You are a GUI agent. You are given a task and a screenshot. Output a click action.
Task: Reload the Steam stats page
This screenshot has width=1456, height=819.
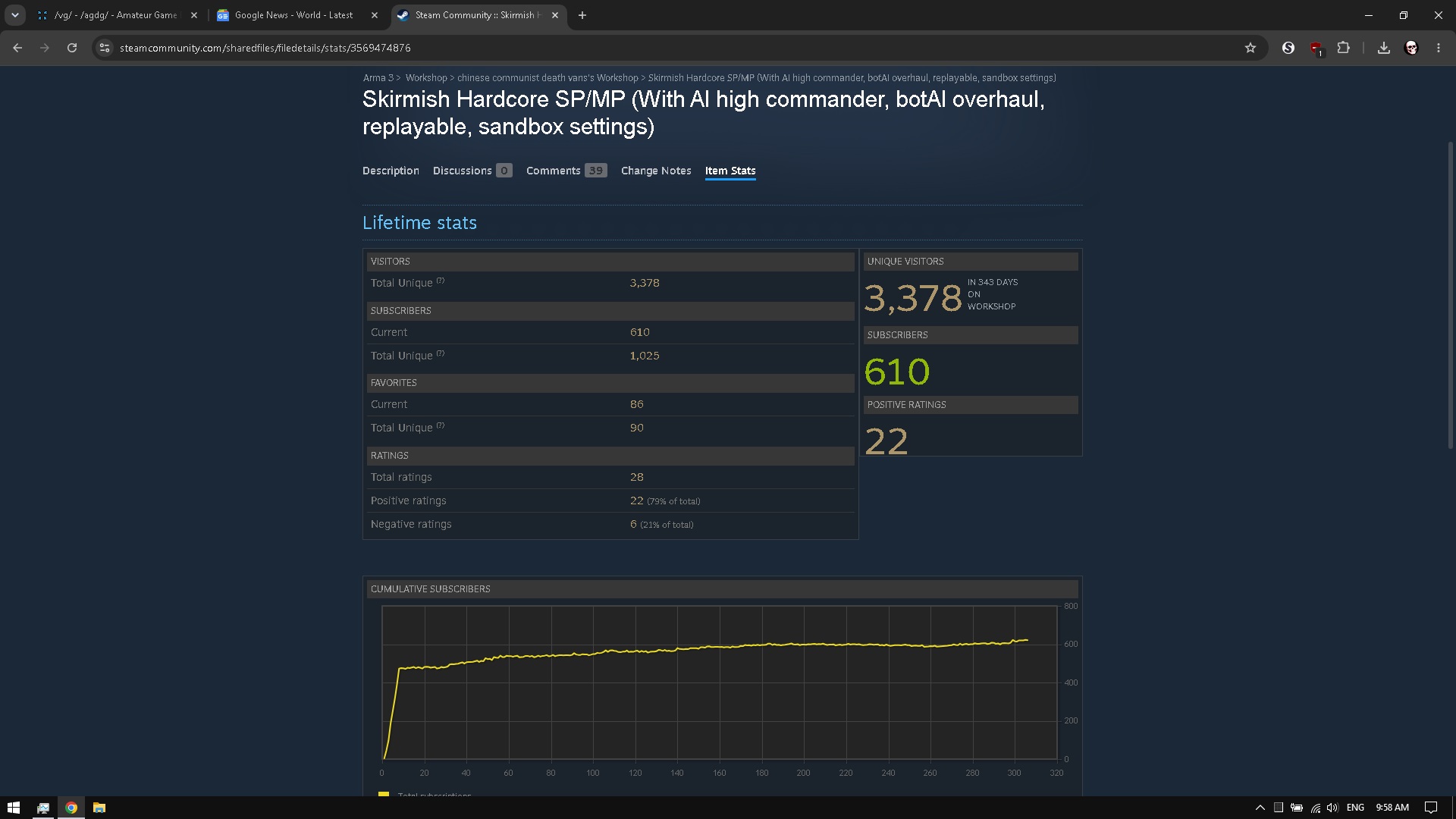72,48
